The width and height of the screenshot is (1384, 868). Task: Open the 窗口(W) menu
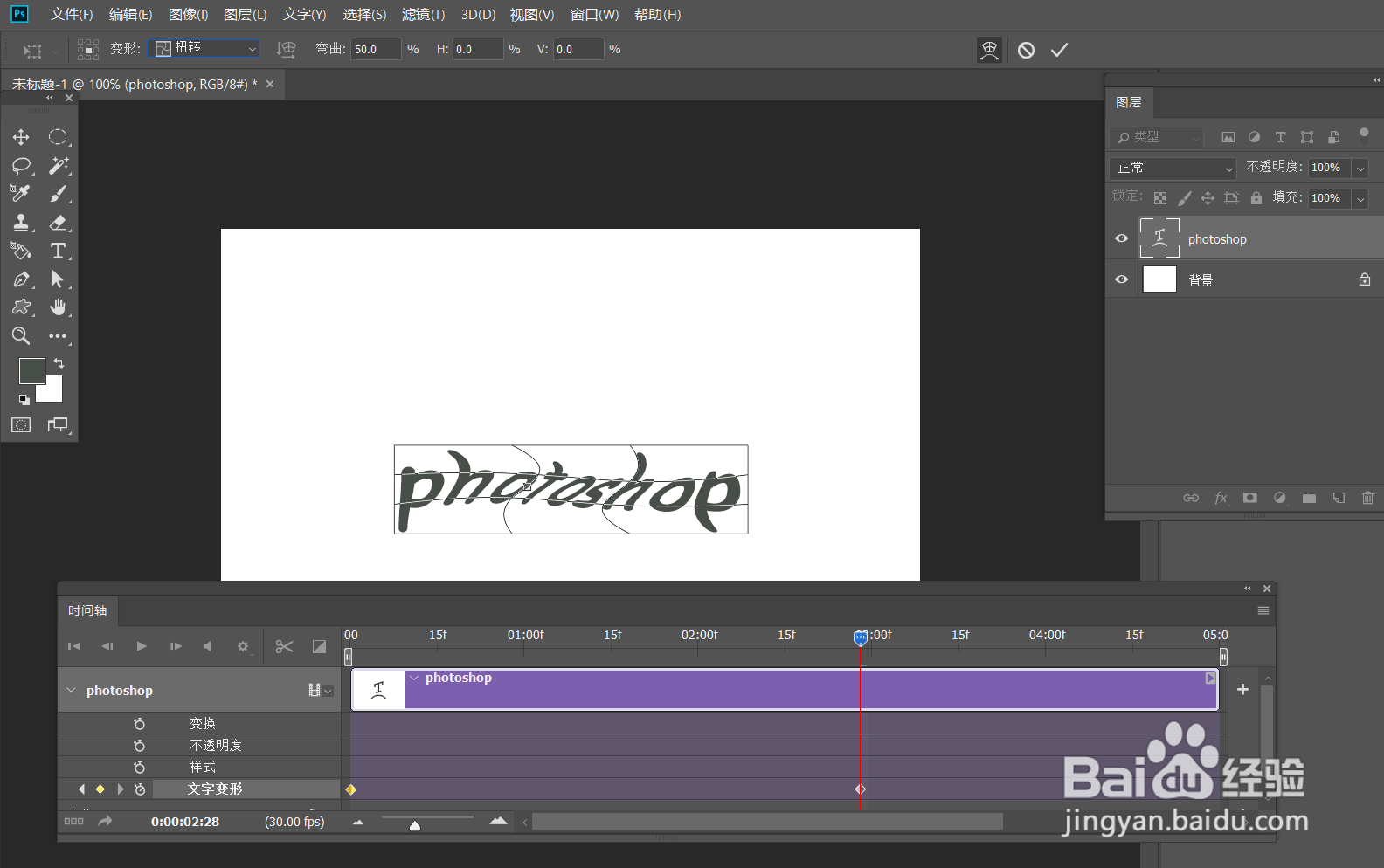coord(595,15)
